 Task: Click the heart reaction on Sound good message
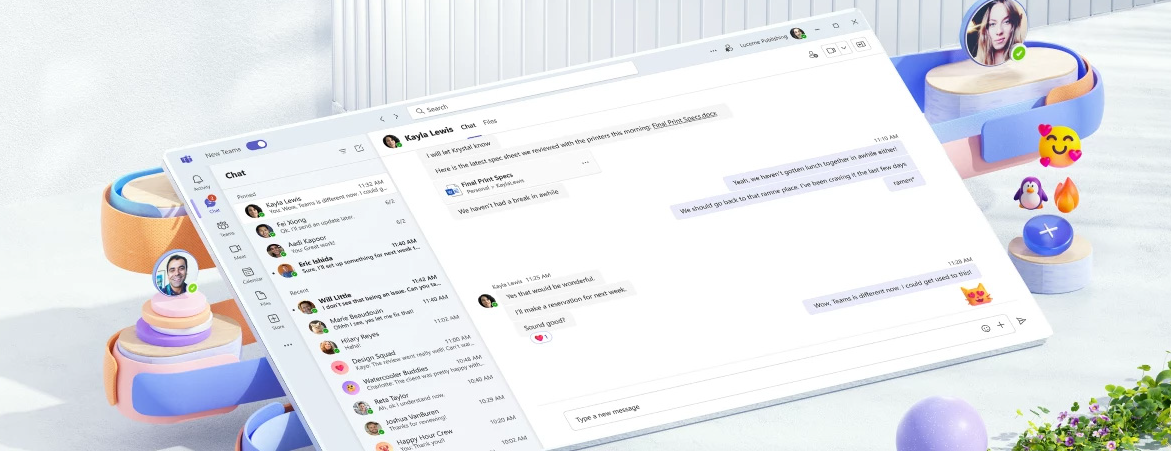[x=541, y=338]
